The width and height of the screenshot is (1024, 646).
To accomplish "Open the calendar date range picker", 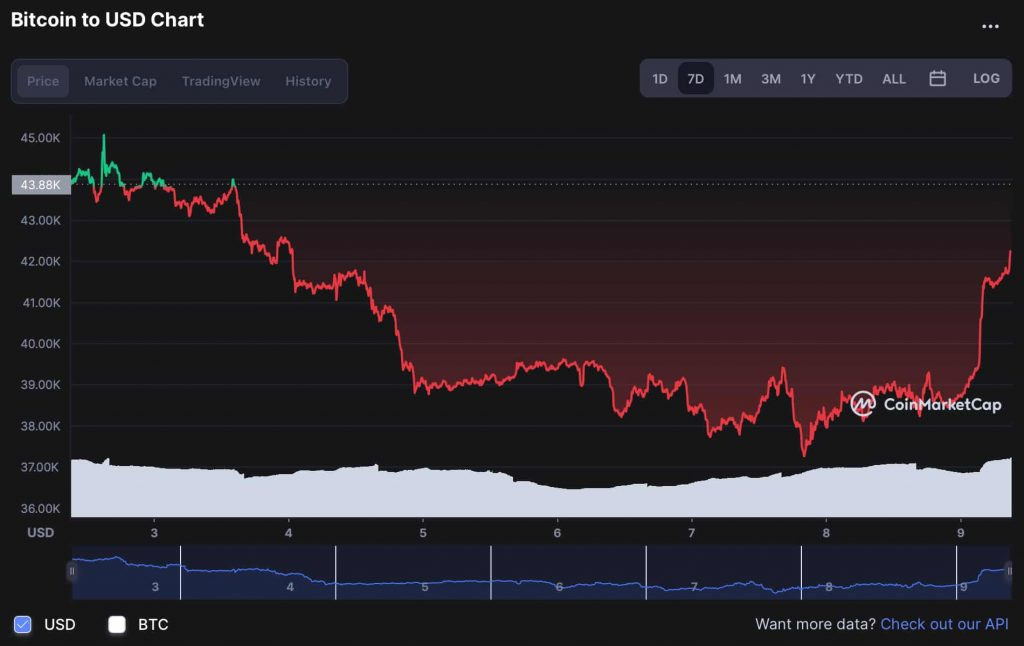I will click(937, 78).
